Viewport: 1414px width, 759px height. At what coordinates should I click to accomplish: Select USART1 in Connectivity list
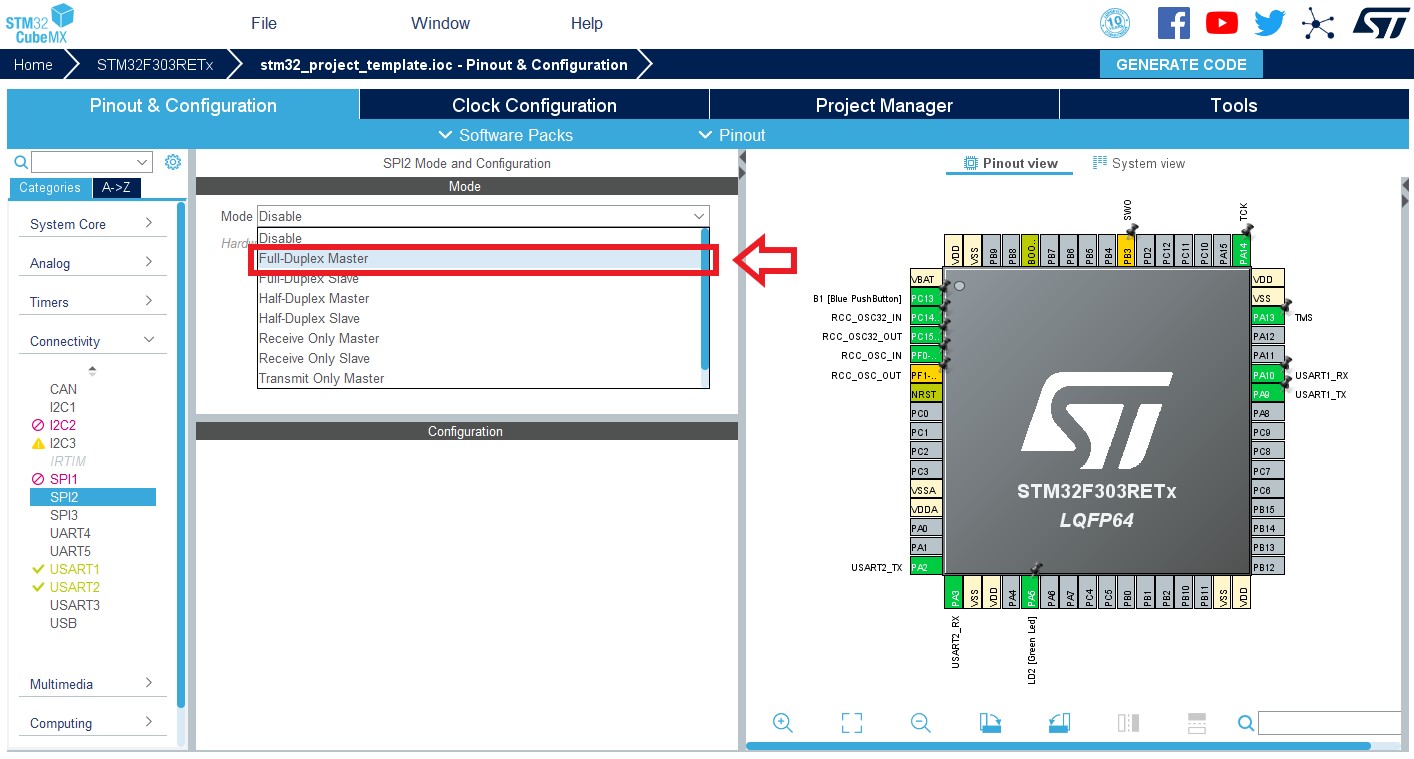[75, 569]
